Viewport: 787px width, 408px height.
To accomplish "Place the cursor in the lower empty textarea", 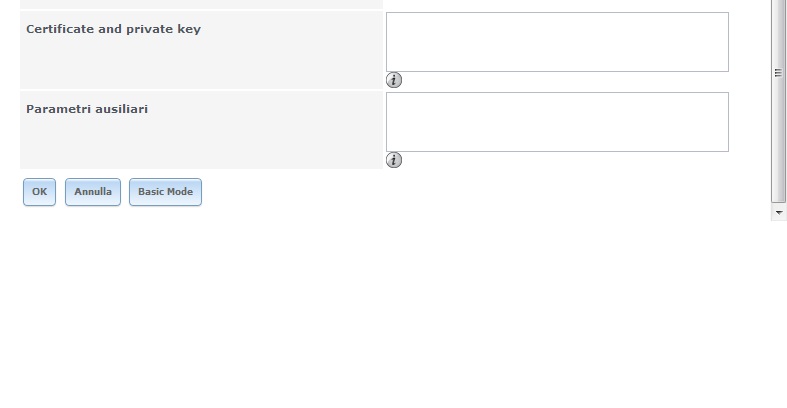I will (557, 122).
